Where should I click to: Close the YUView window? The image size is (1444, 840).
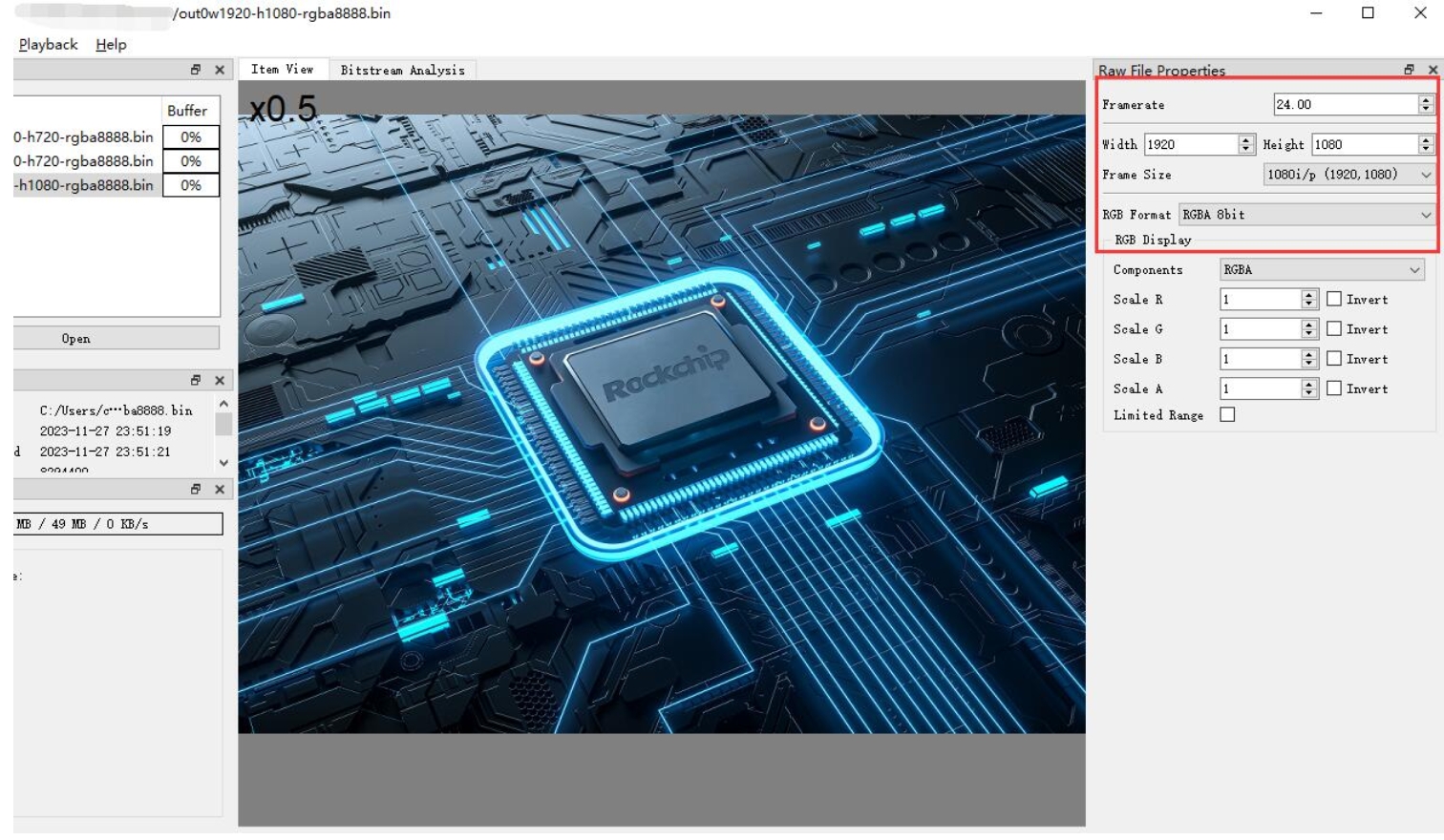[1420, 13]
